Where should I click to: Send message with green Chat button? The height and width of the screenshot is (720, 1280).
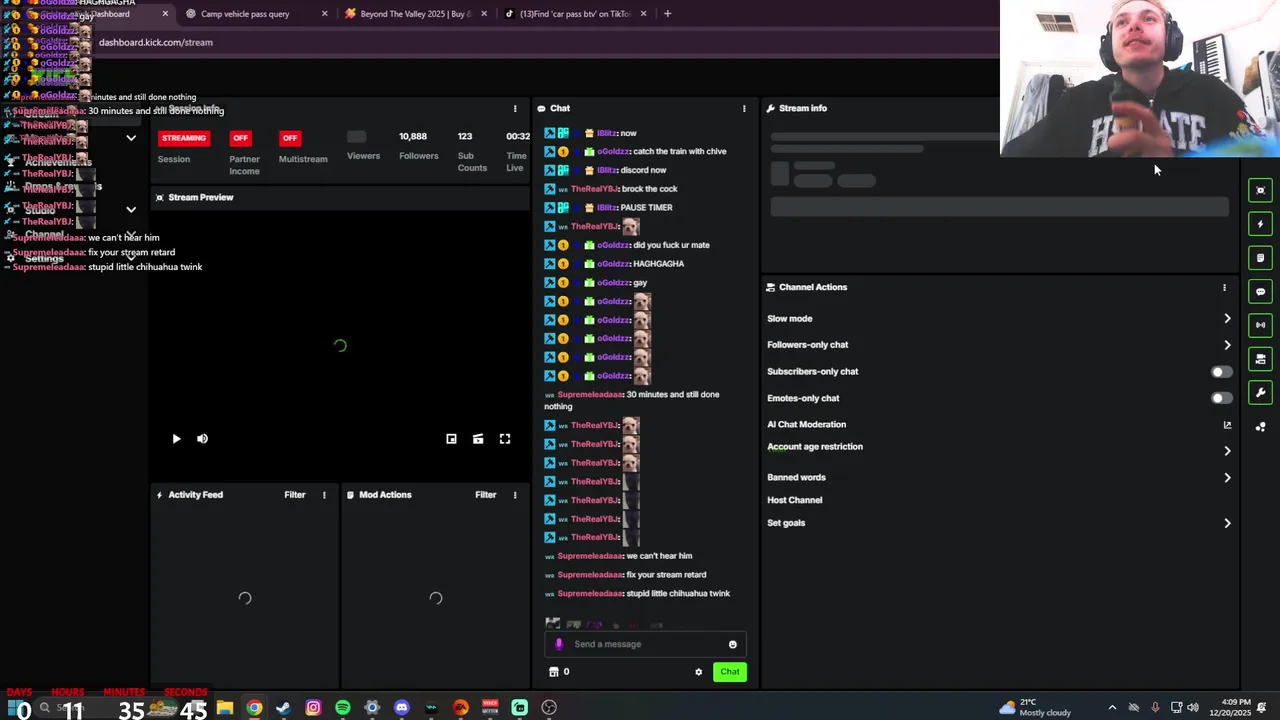730,672
